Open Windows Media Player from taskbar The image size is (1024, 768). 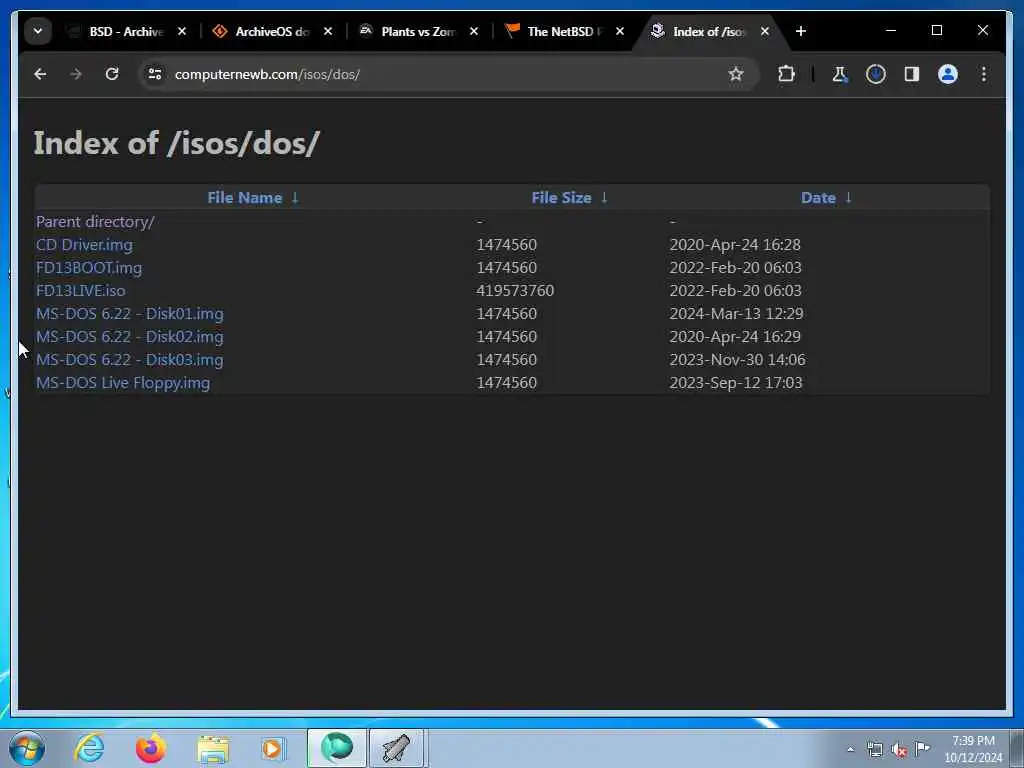click(x=272, y=748)
